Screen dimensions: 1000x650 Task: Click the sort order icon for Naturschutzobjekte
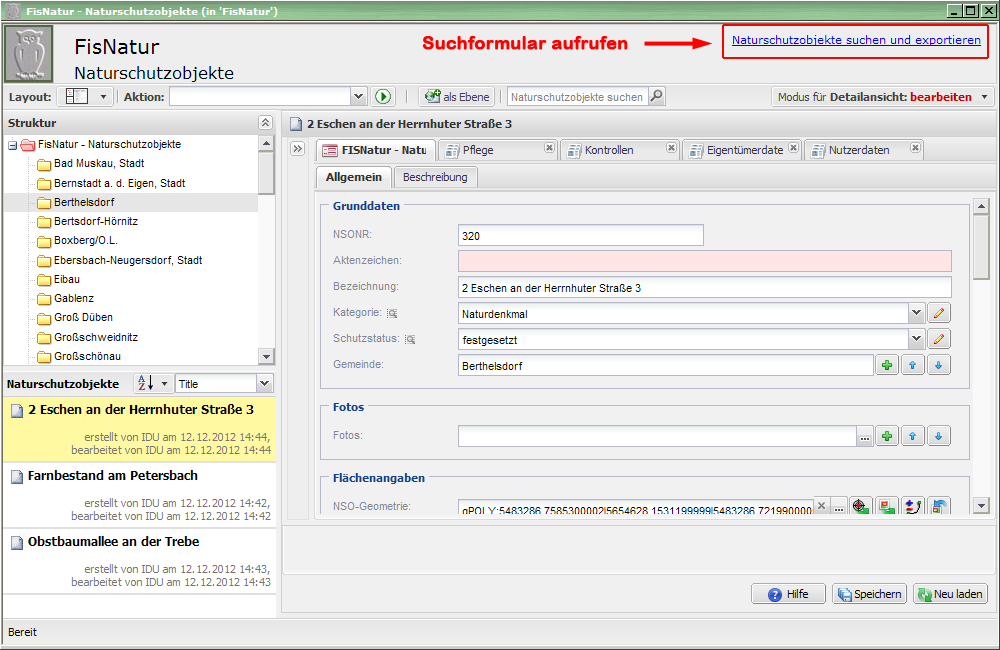click(145, 383)
